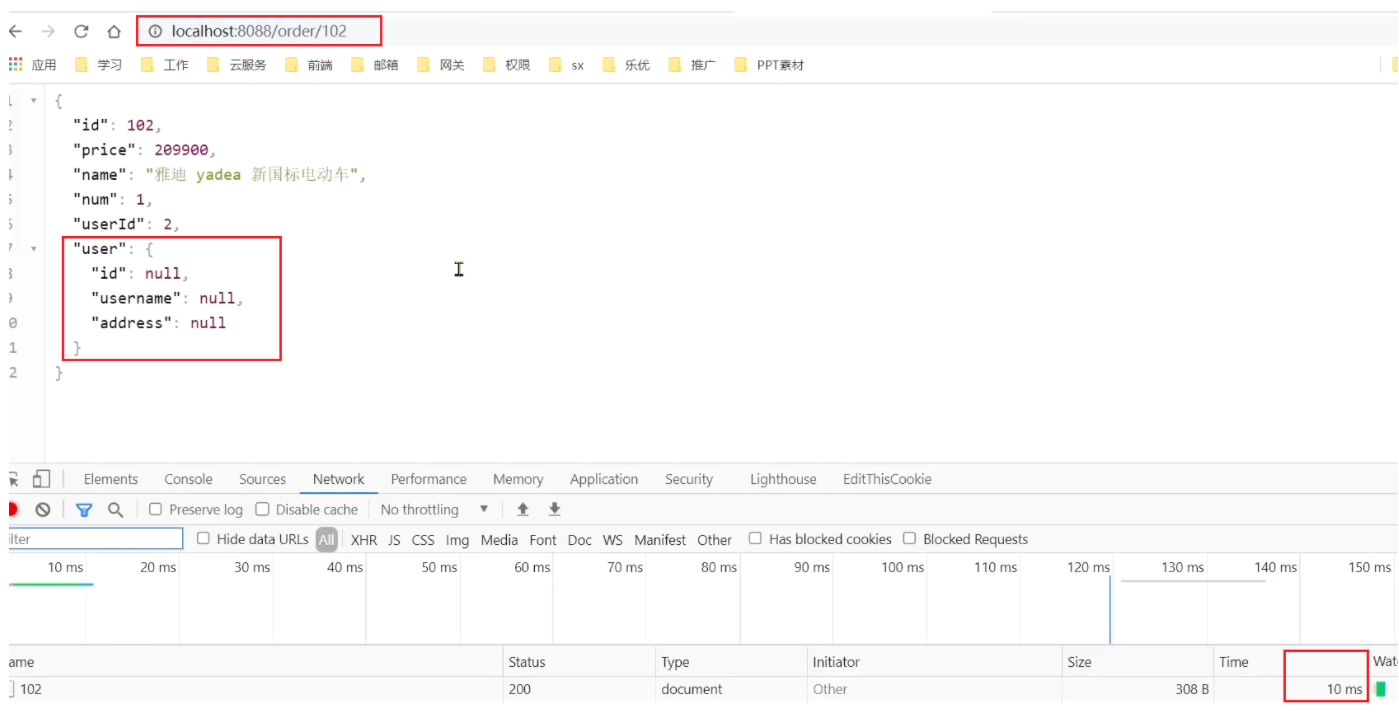
Task: Enable the Preserve log checkbox
Action: pyautogui.click(x=156, y=509)
